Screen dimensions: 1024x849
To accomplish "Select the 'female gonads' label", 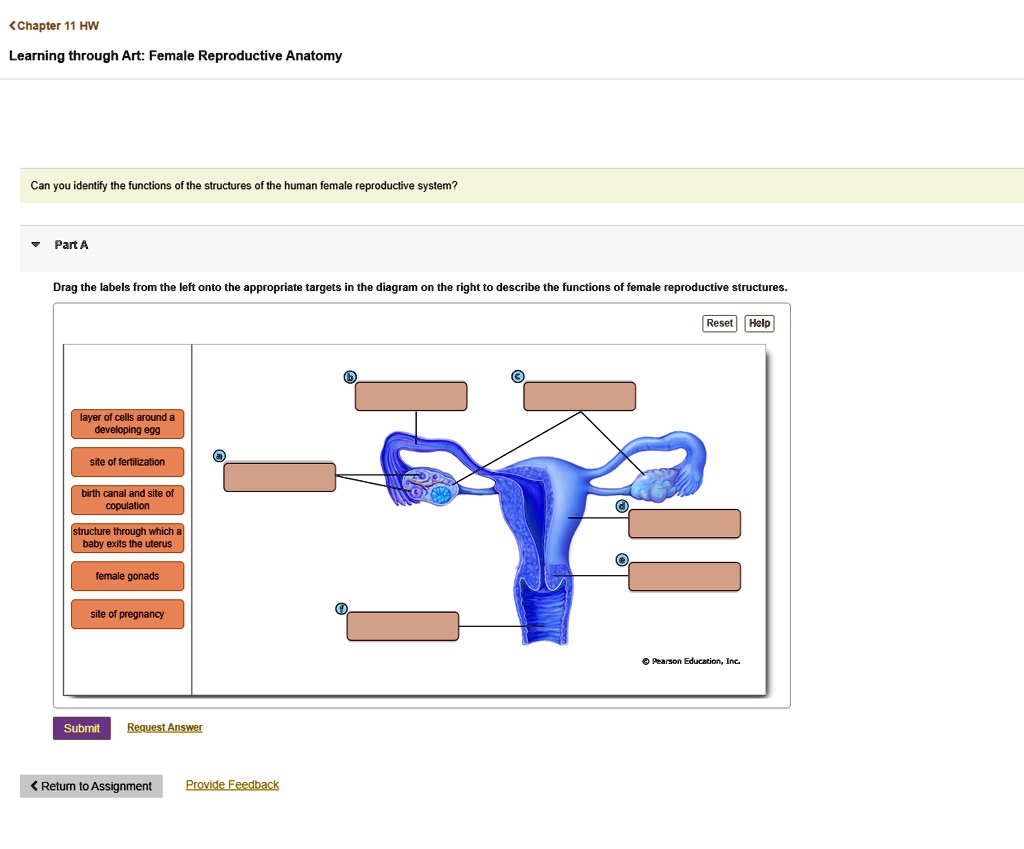I will [x=127, y=576].
